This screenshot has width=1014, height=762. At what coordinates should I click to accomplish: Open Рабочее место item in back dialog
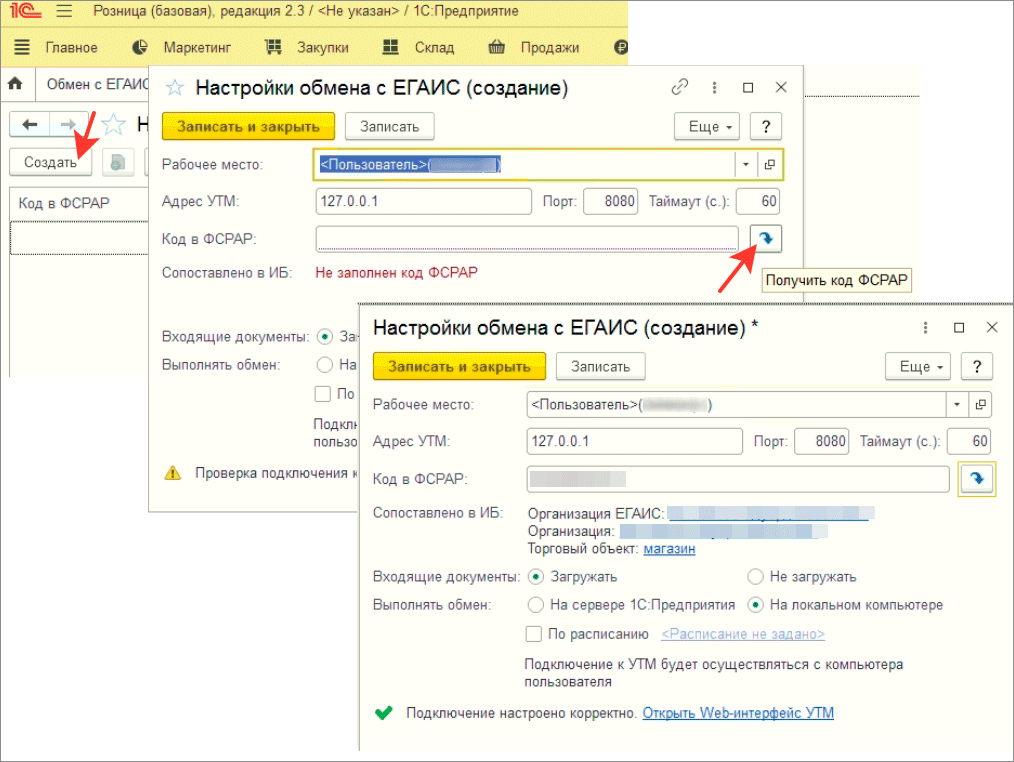[x=770, y=165]
